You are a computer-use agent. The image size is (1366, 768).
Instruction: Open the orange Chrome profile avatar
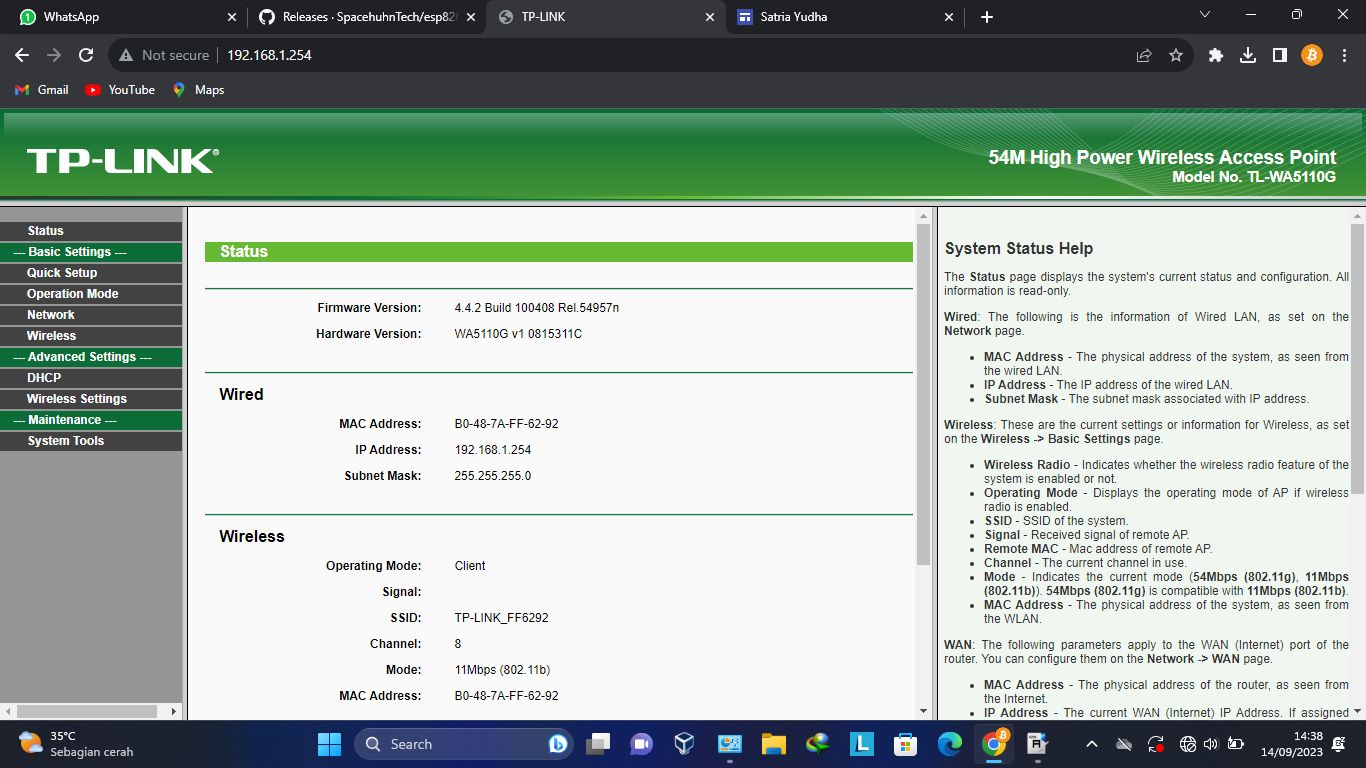[x=1312, y=56]
